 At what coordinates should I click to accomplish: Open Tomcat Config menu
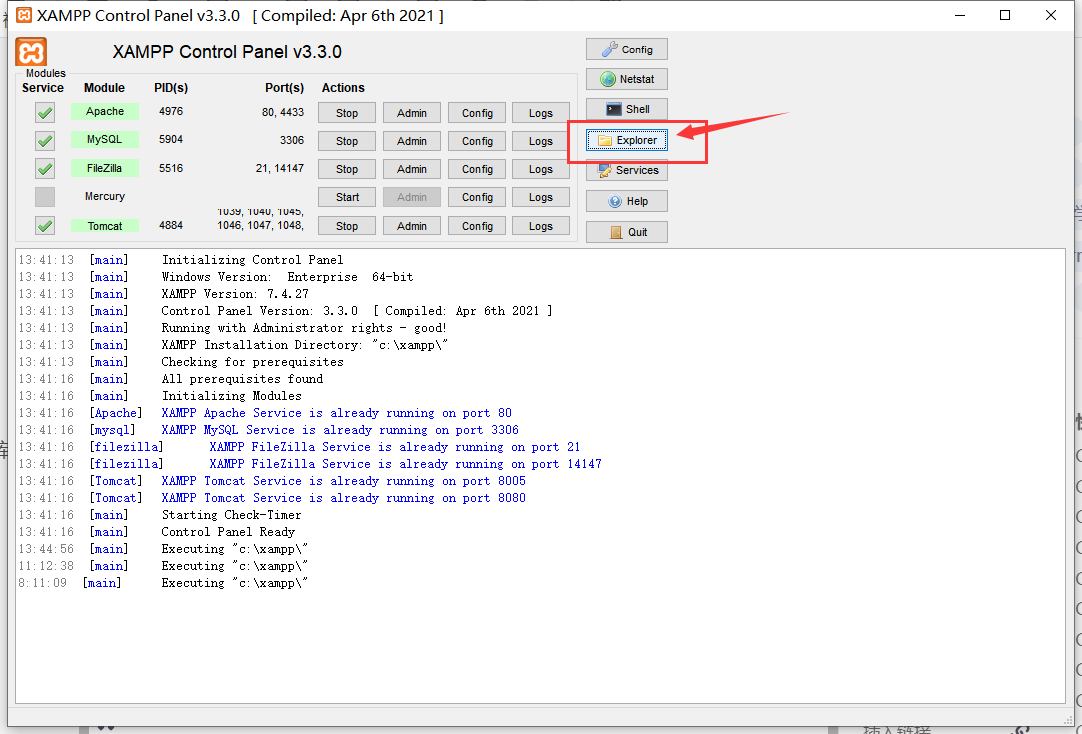coord(477,226)
